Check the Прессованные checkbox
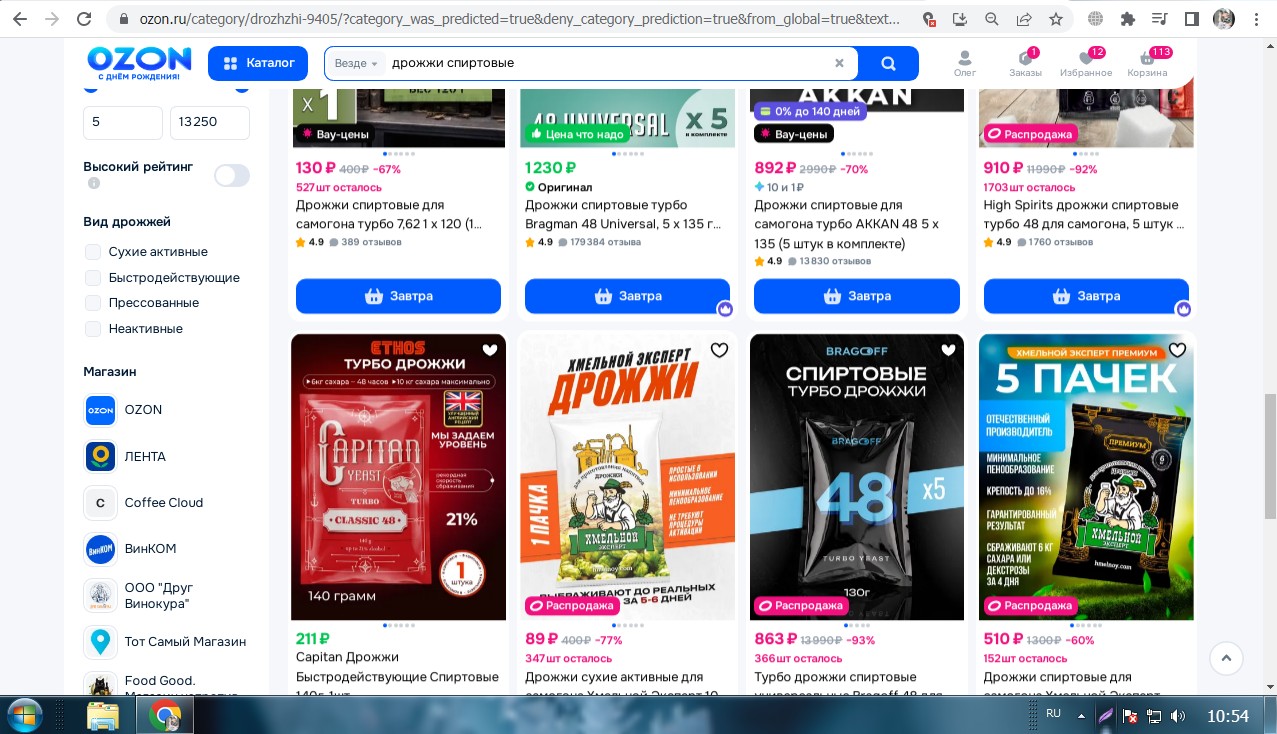Image resolution: width=1277 pixels, height=734 pixels. (x=93, y=303)
